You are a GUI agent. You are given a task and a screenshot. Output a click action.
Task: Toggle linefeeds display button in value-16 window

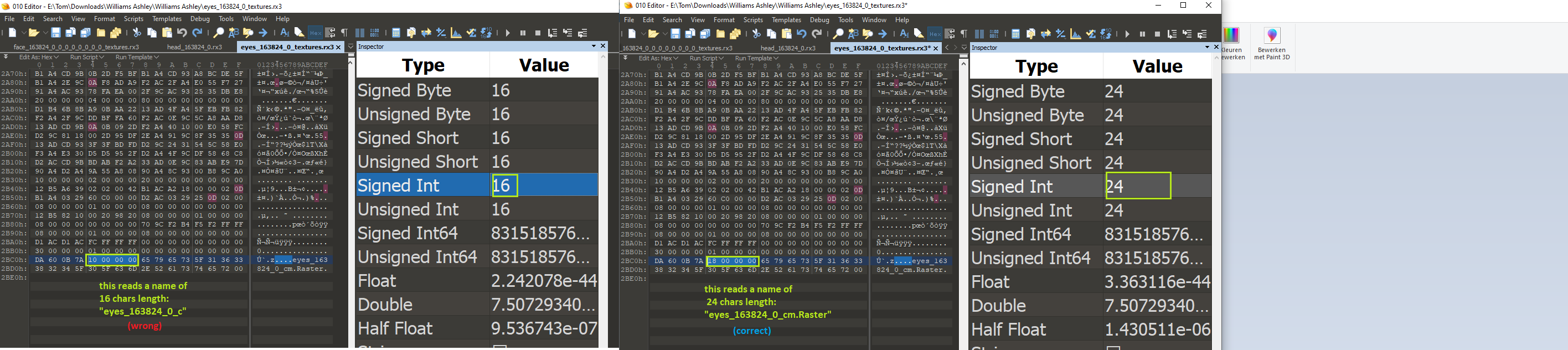pyautogui.click(x=330, y=33)
